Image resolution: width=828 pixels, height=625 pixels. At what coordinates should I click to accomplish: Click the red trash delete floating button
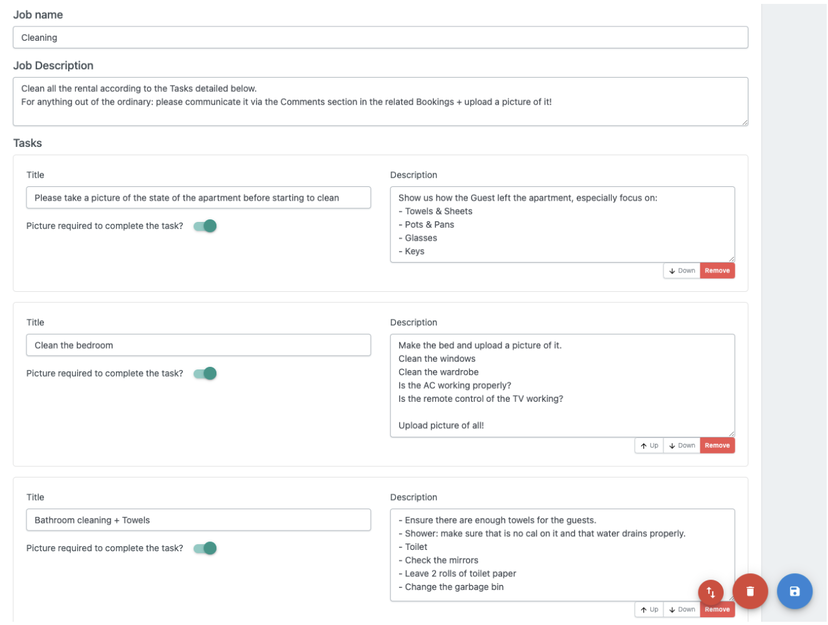click(x=750, y=591)
